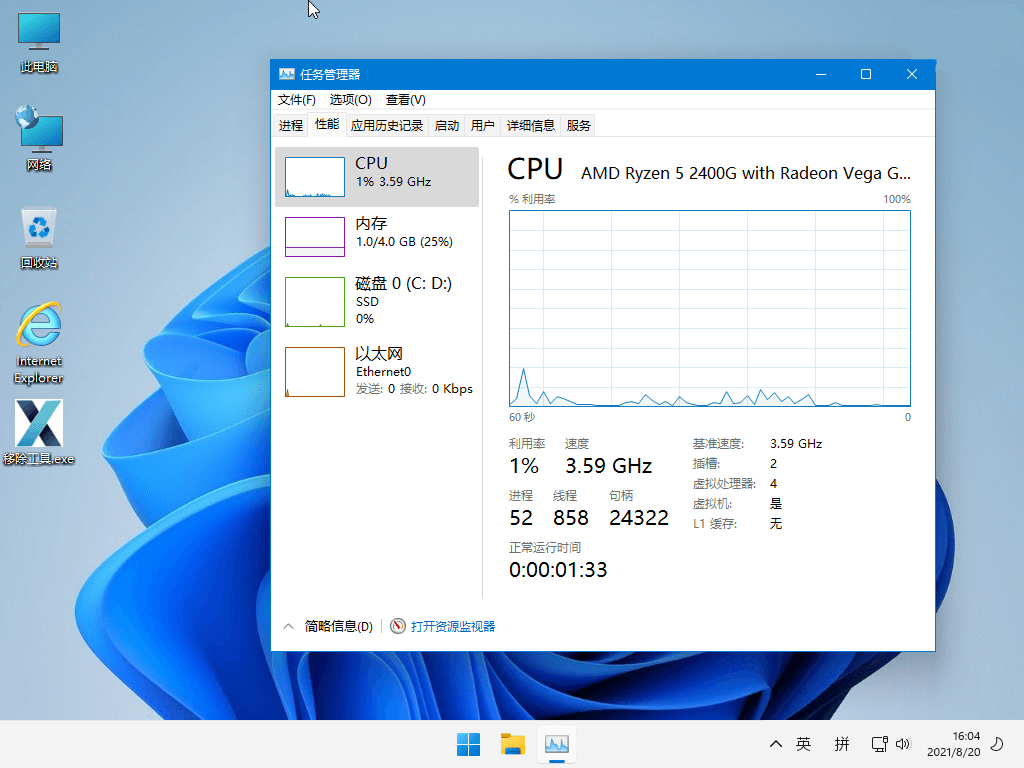The width and height of the screenshot is (1024, 768).
Task: Open the 文件(F) menu
Action: click(296, 100)
